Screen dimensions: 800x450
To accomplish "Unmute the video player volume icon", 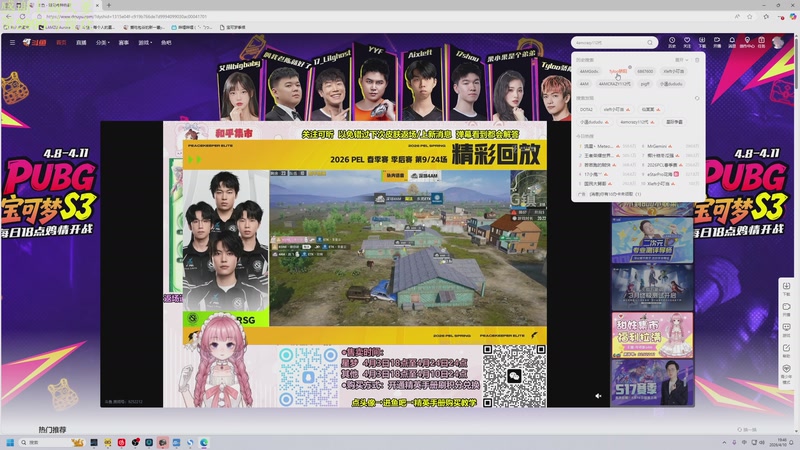I will 598,396.
